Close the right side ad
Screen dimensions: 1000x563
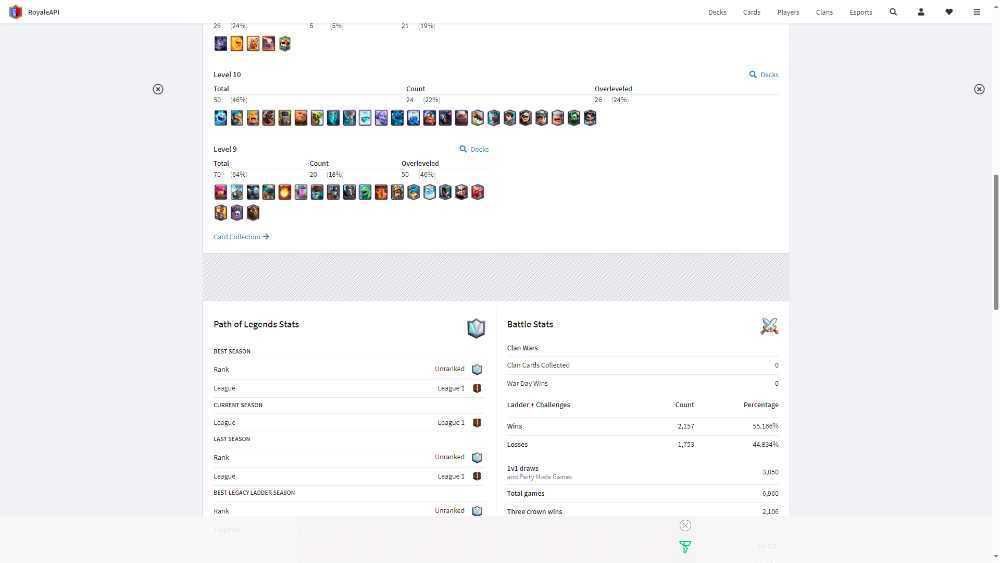point(979,89)
